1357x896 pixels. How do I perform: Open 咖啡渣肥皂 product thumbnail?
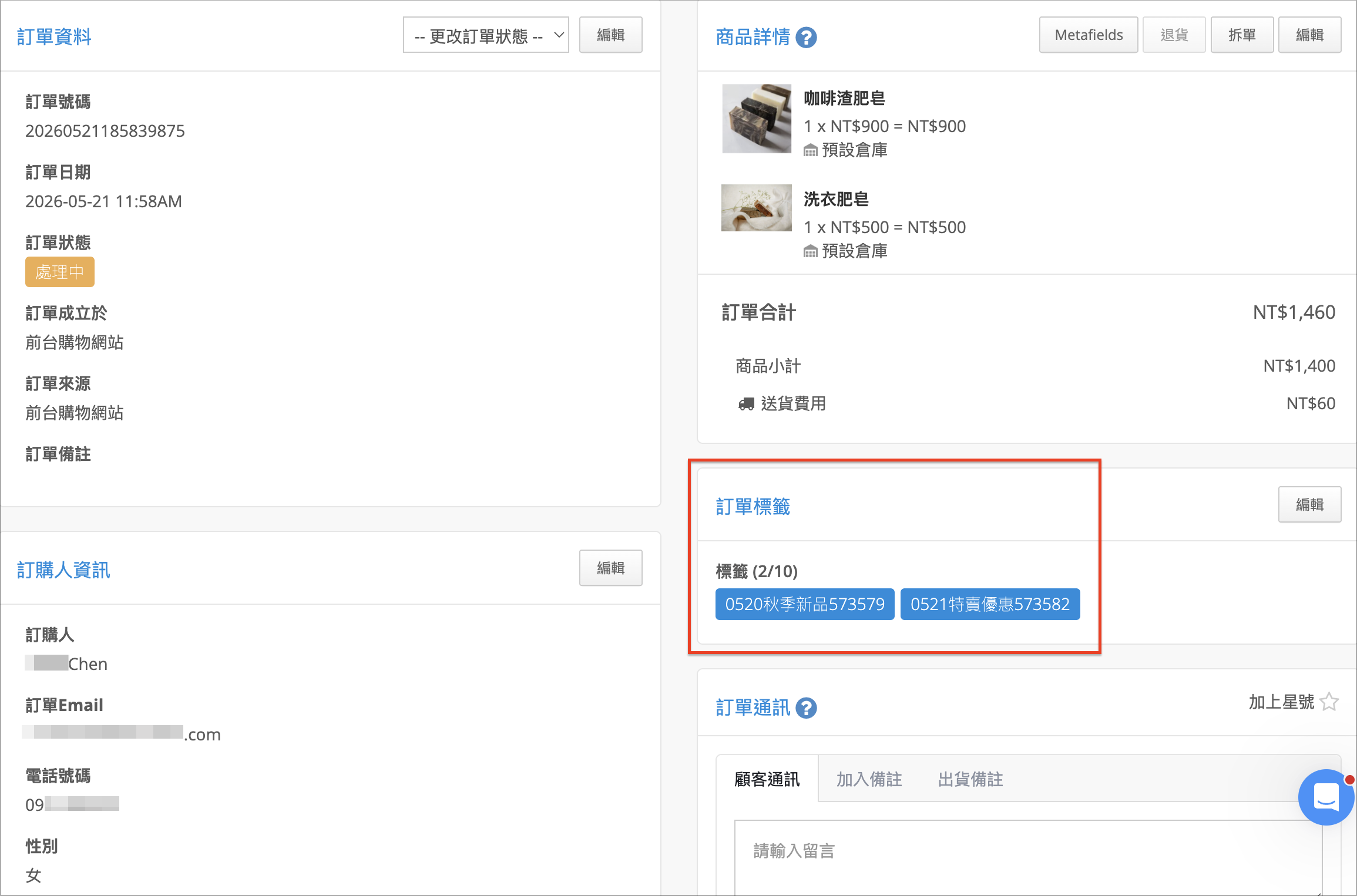(x=757, y=119)
